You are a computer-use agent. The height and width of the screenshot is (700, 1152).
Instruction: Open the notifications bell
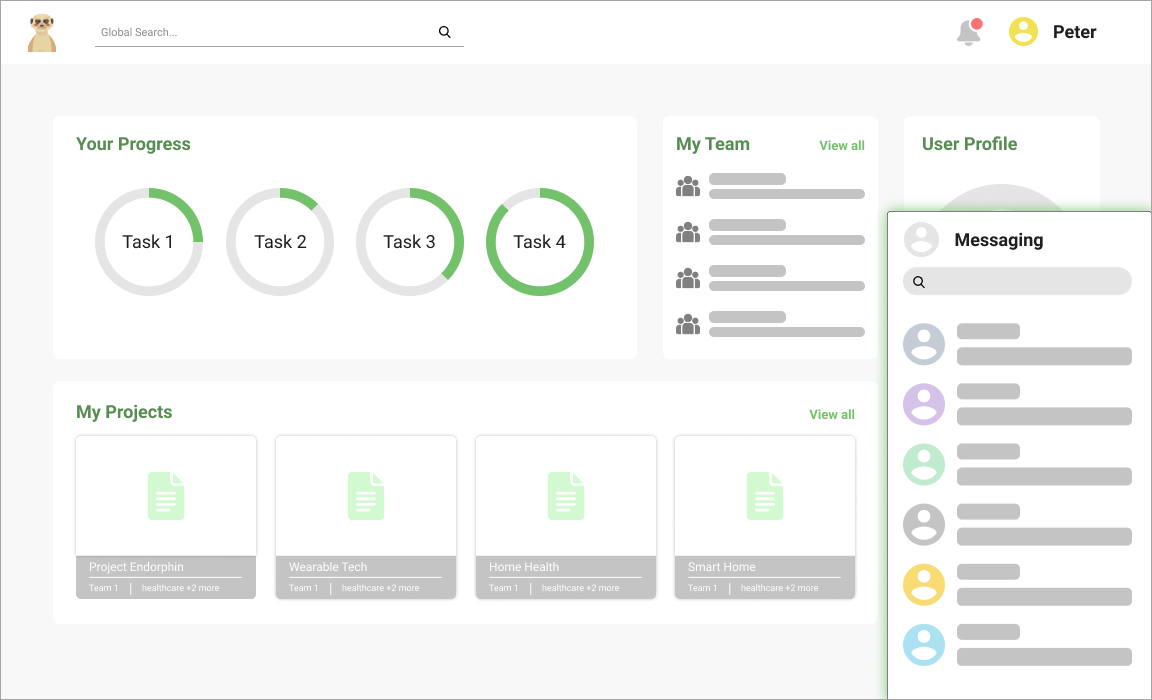968,33
